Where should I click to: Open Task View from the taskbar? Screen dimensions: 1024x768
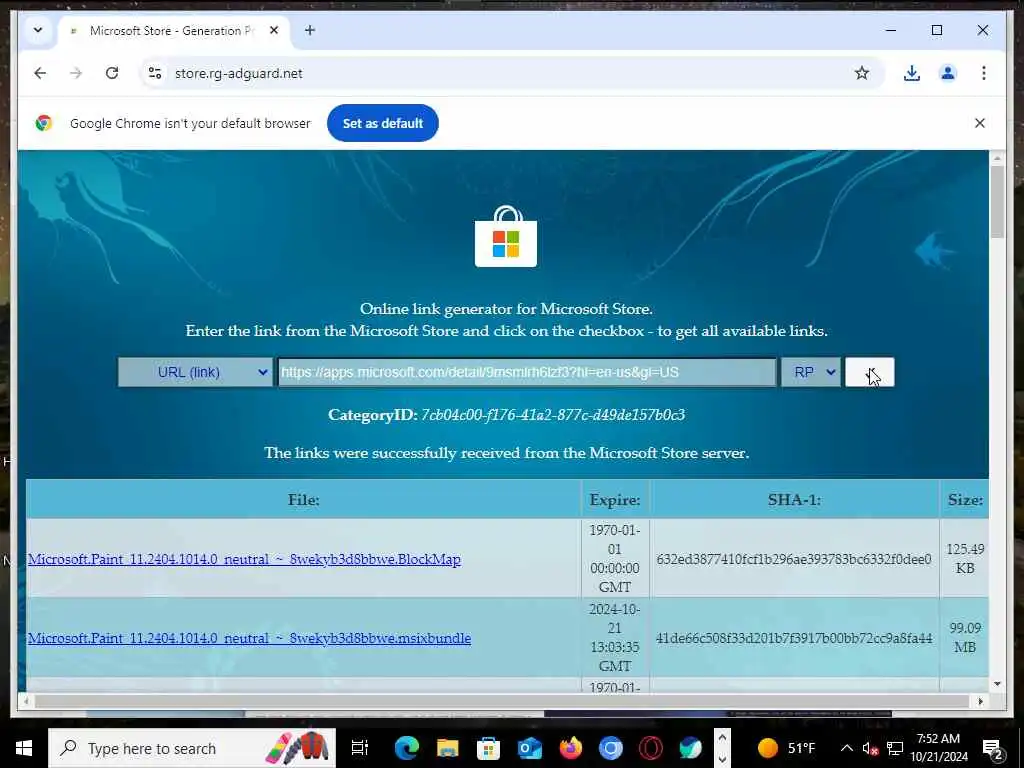pos(360,748)
